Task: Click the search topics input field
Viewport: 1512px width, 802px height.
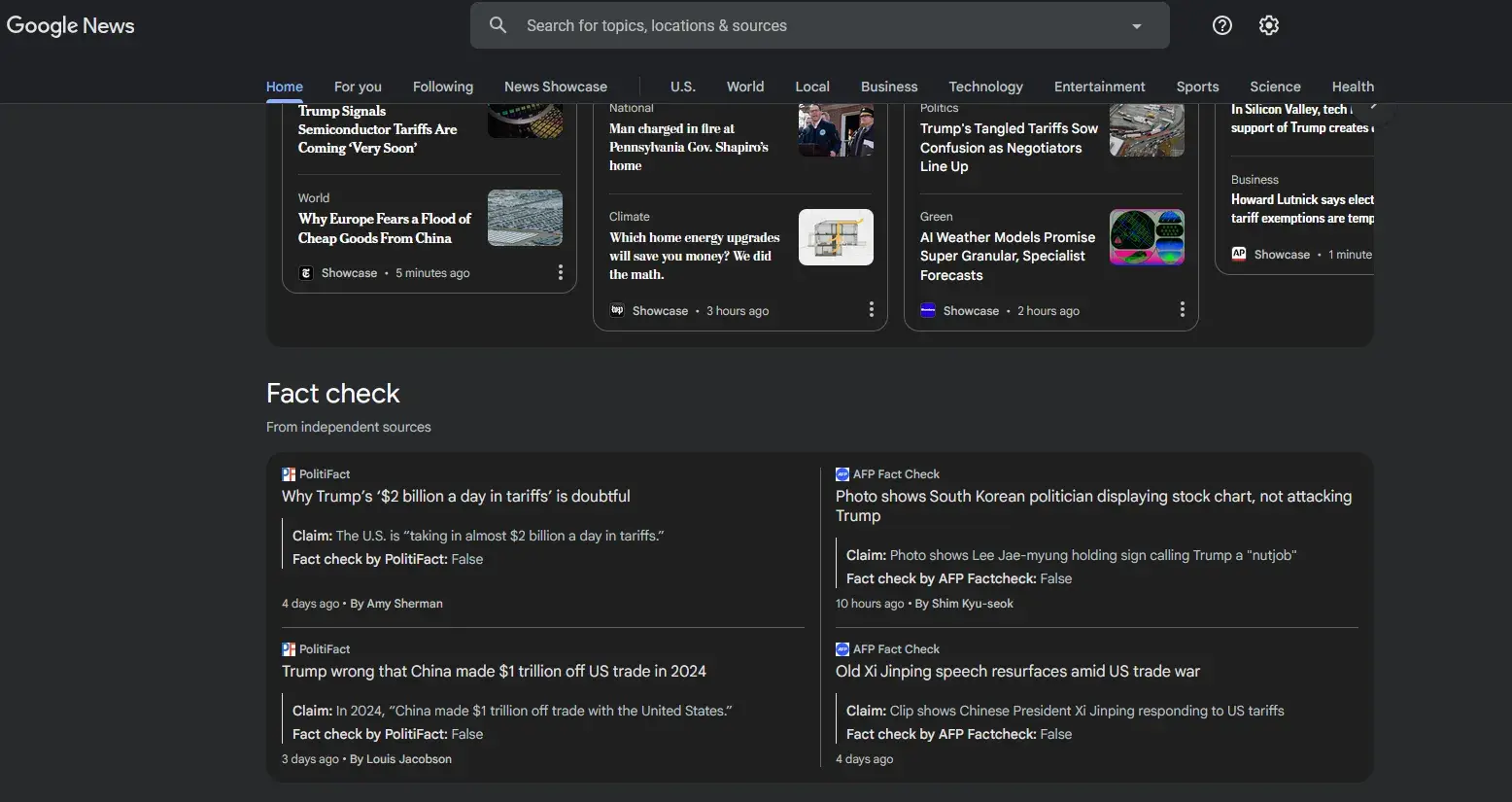Action: click(x=816, y=26)
